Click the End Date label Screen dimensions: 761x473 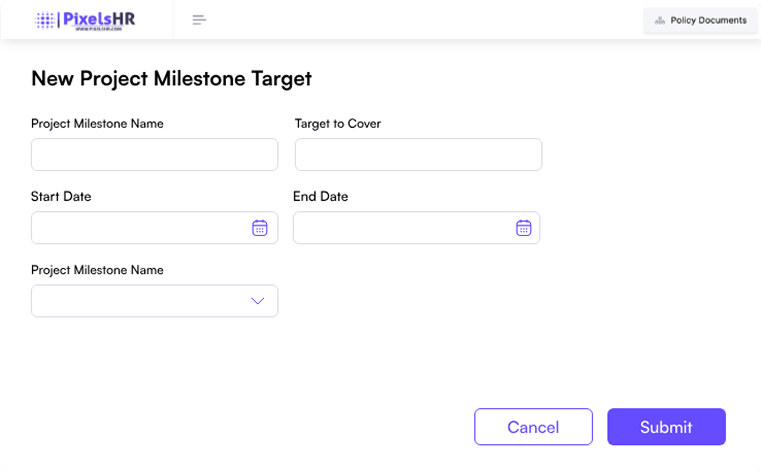coord(321,197)
